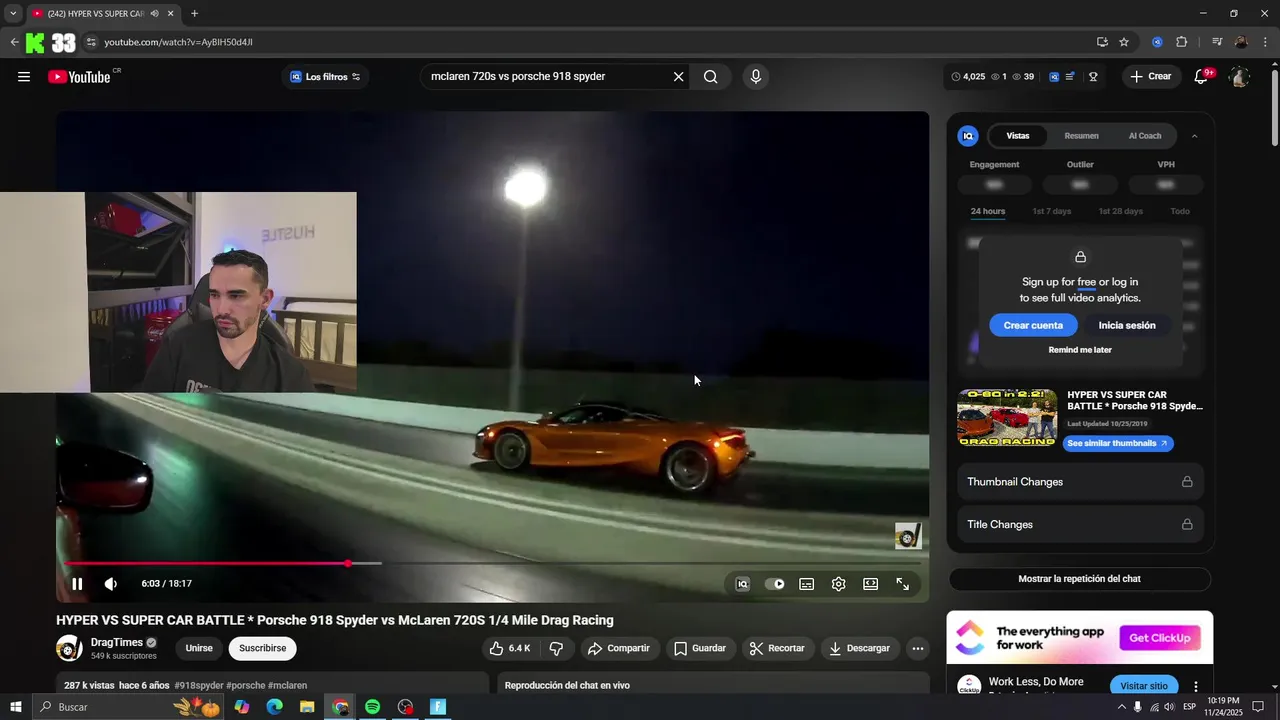Click the Recortar clip button
This screenshot has height=720, width=1280.
(x=777, y=648)
